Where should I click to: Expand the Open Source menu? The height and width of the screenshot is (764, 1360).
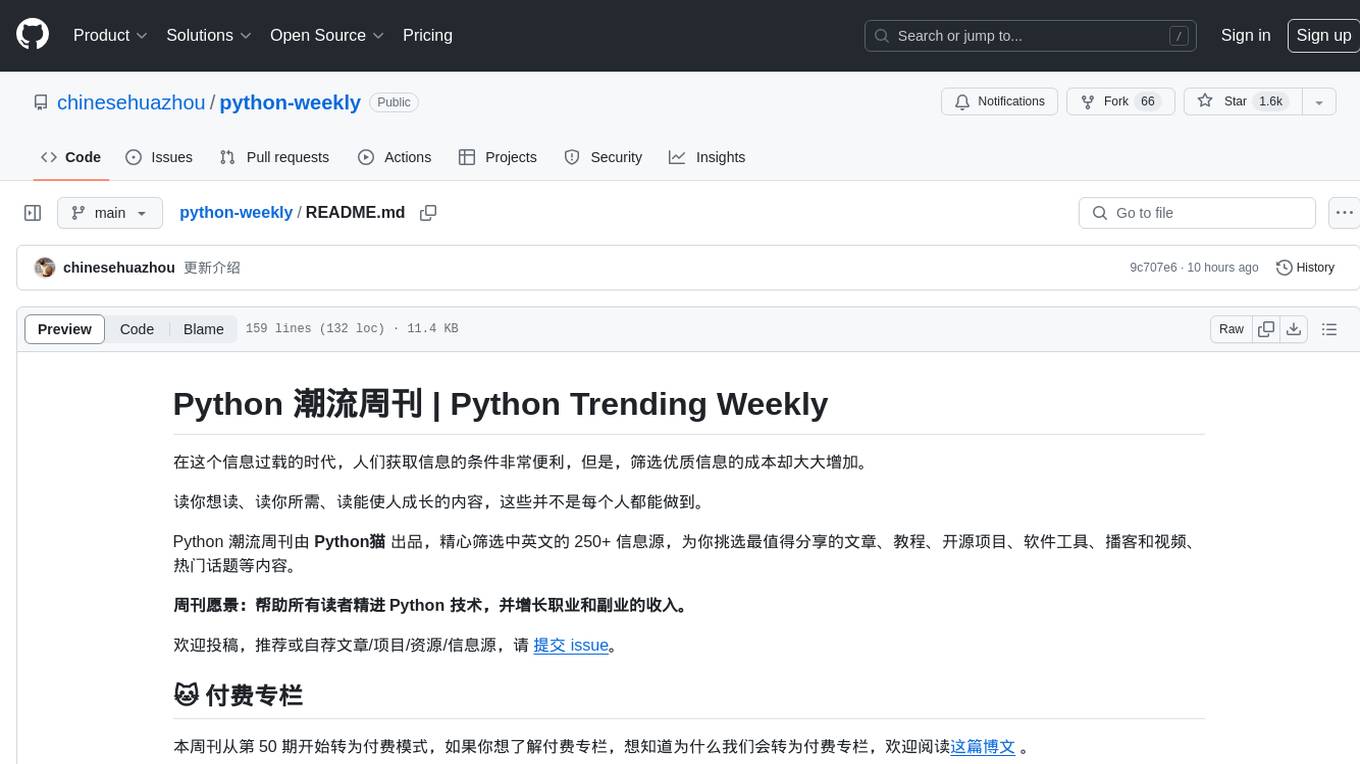(327, 35)
